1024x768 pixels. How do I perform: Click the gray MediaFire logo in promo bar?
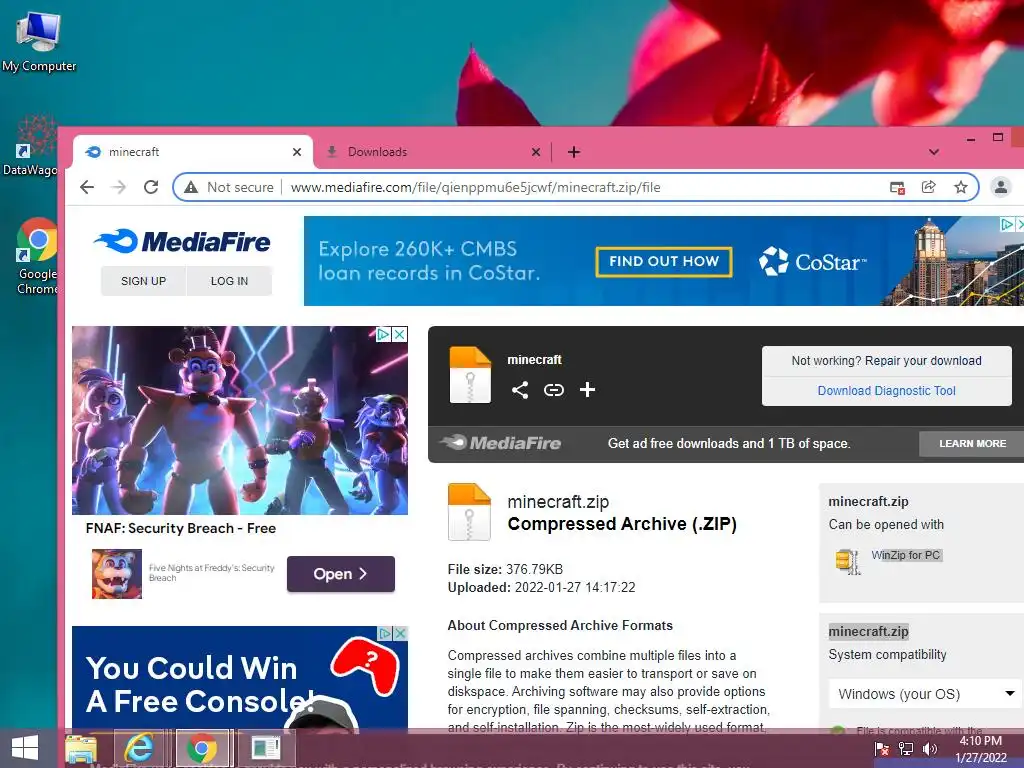(x=500, y=443)
